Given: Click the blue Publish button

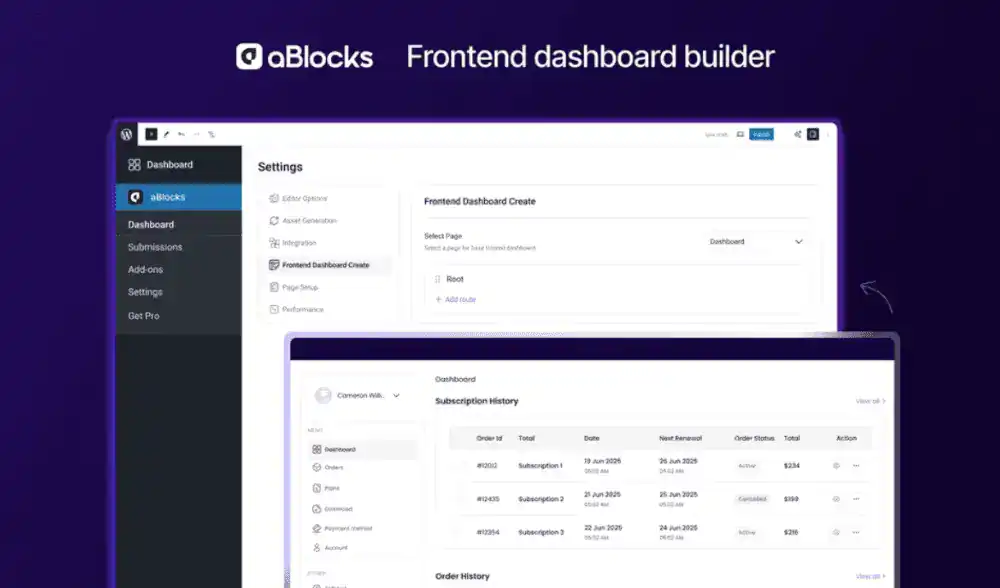Looking at the screenshot, I should [x=761, y=134].
